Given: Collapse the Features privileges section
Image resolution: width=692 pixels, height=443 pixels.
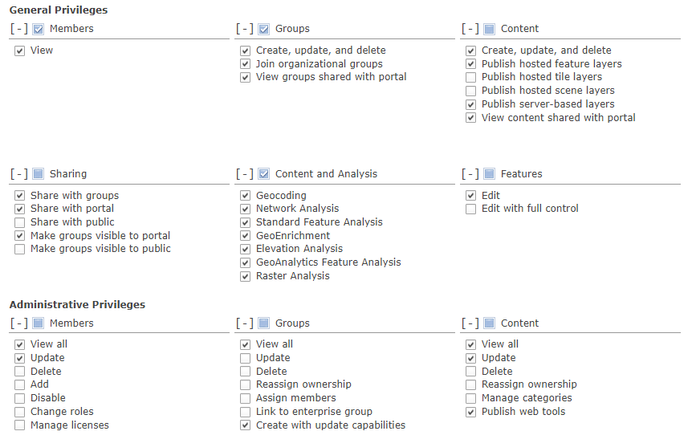Looking at the screenshot, I should [471, 174].
